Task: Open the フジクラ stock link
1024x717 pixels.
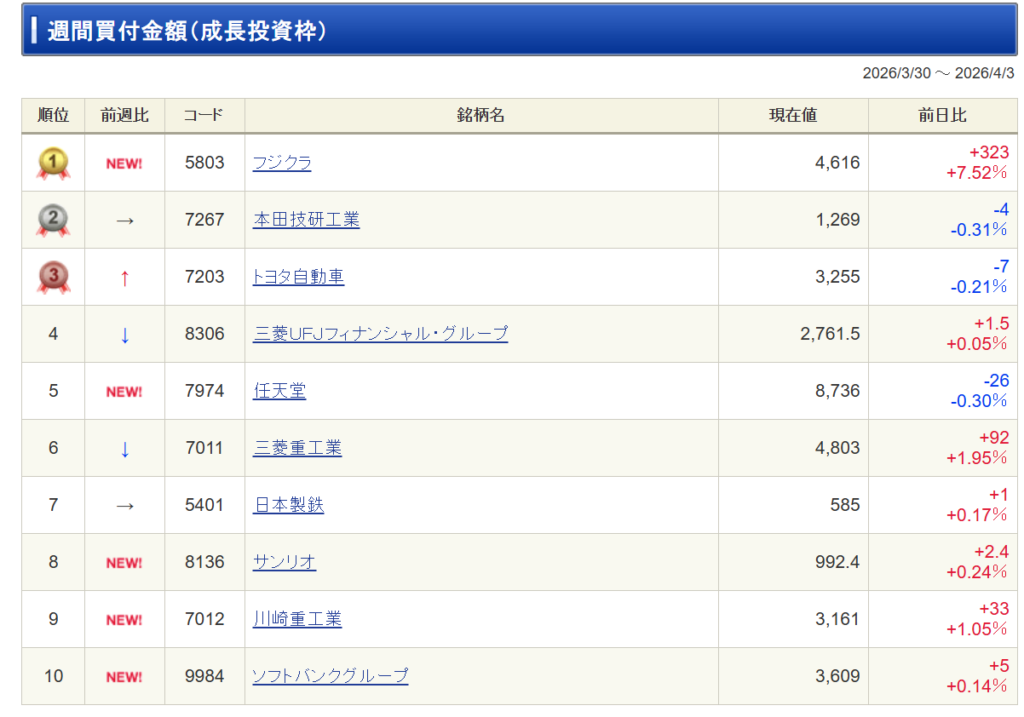Action: click(x=282, y=163)
